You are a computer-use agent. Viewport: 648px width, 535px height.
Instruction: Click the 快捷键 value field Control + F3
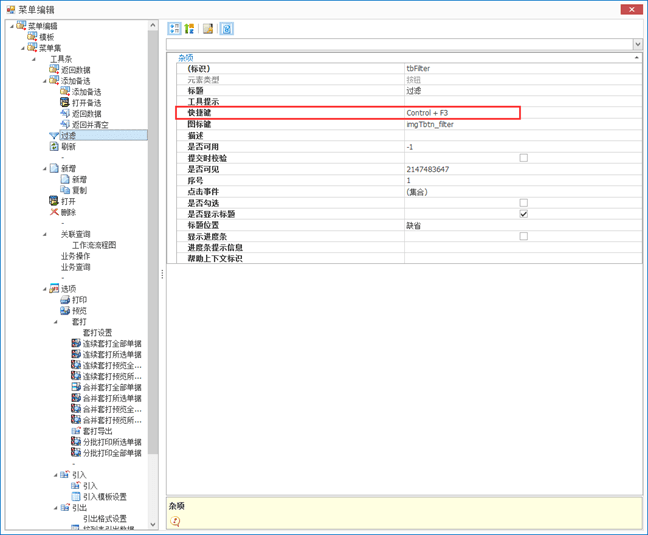(x=462, y=113)
